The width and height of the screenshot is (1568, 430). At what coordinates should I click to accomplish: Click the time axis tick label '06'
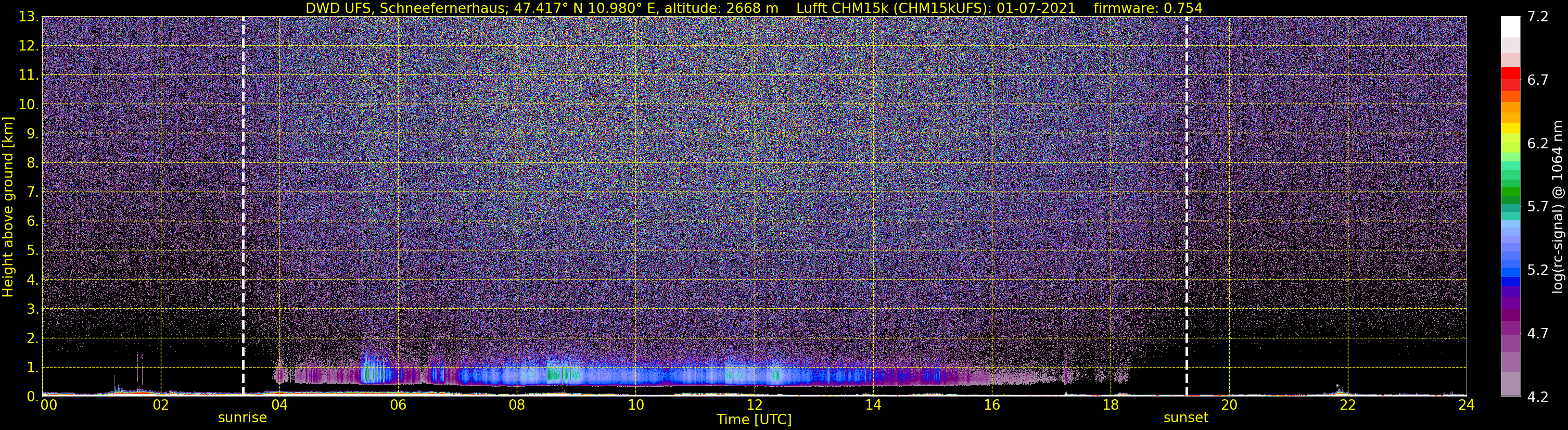pyautogui.click(x=398, y=405)
